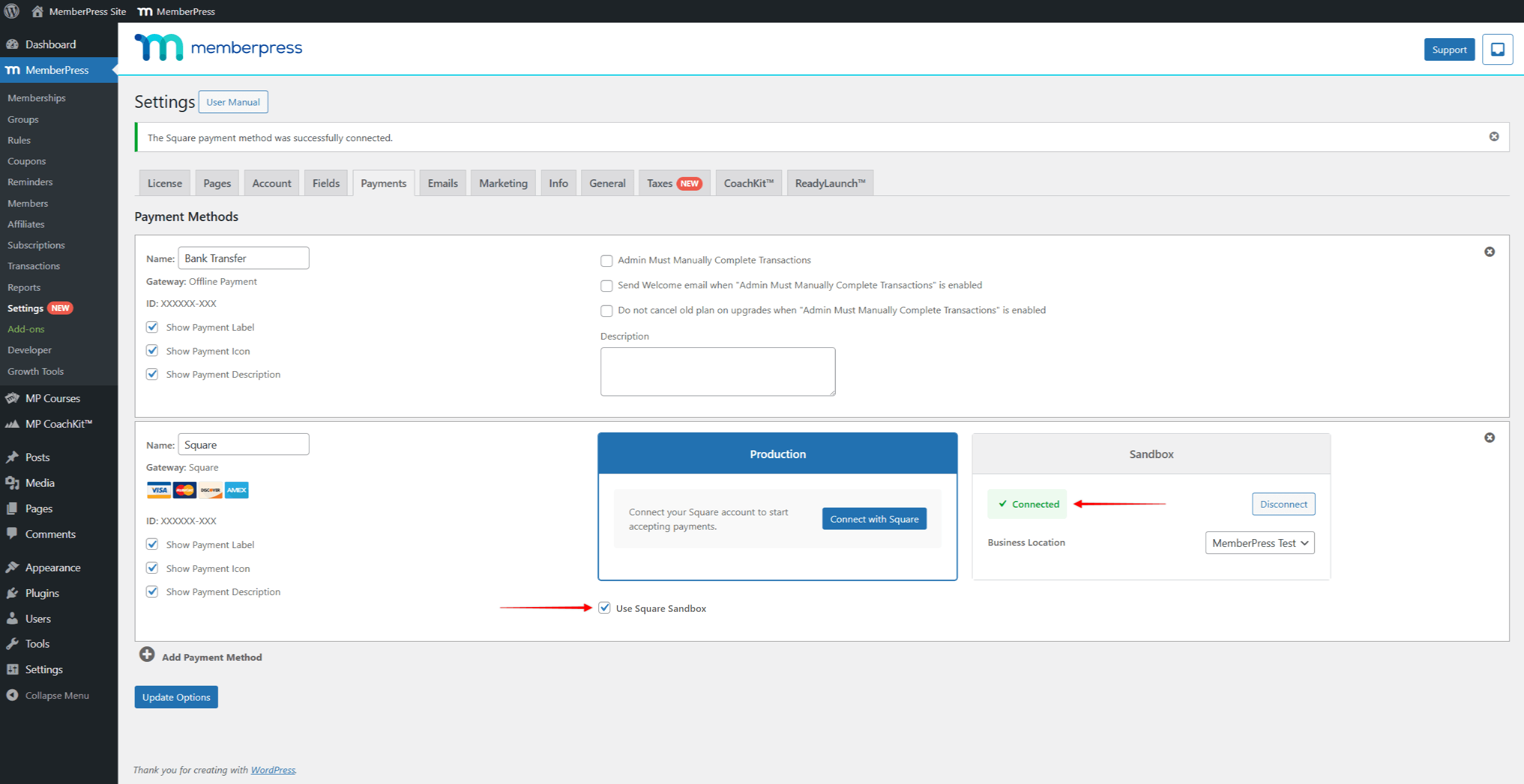This screenshot has width=1524, height=784.
Task: Remove the Bank Transfer payment method
Action: pos(1489,252)
